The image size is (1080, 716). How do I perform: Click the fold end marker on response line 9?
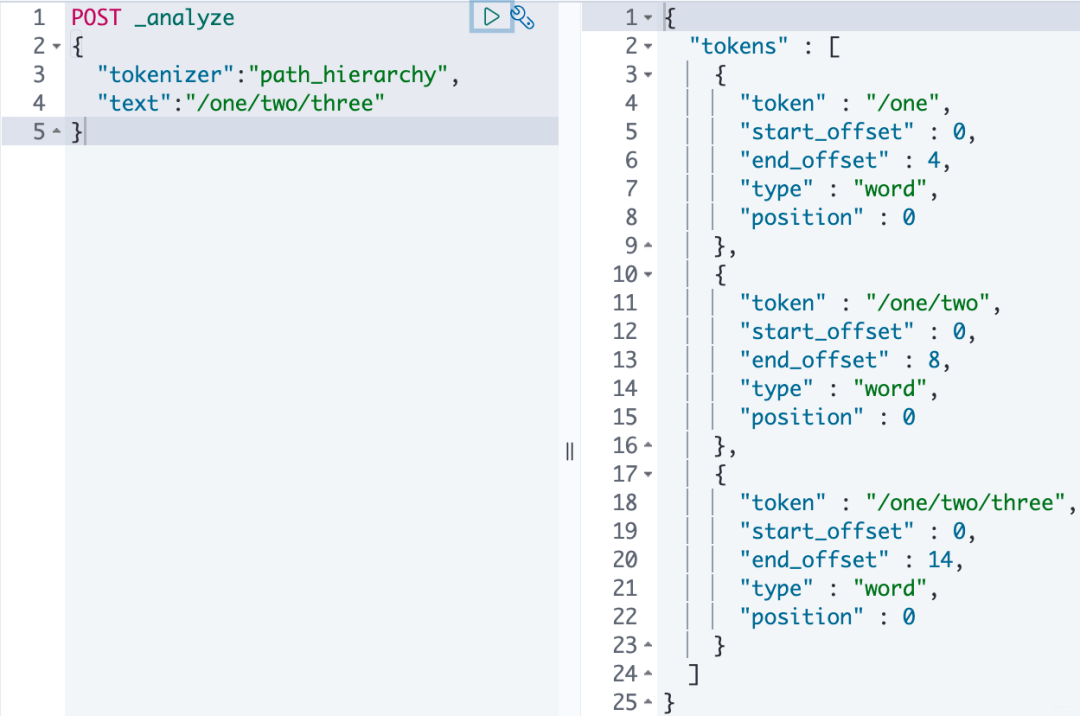click(x=648, y=245)
